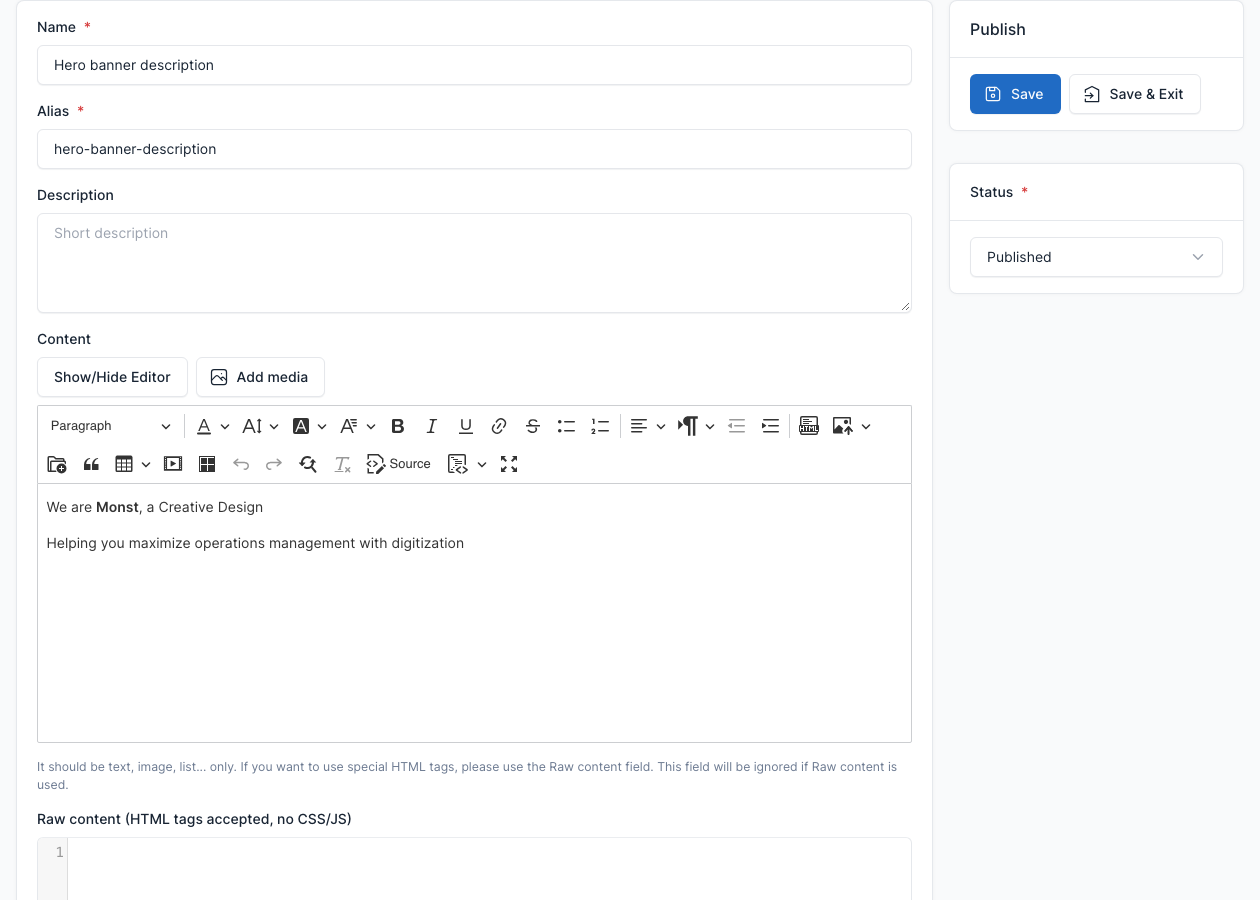1260x900 pixels.
Task: Click the bold word "Monst" in the content
Action: click(x=117, y=507)
